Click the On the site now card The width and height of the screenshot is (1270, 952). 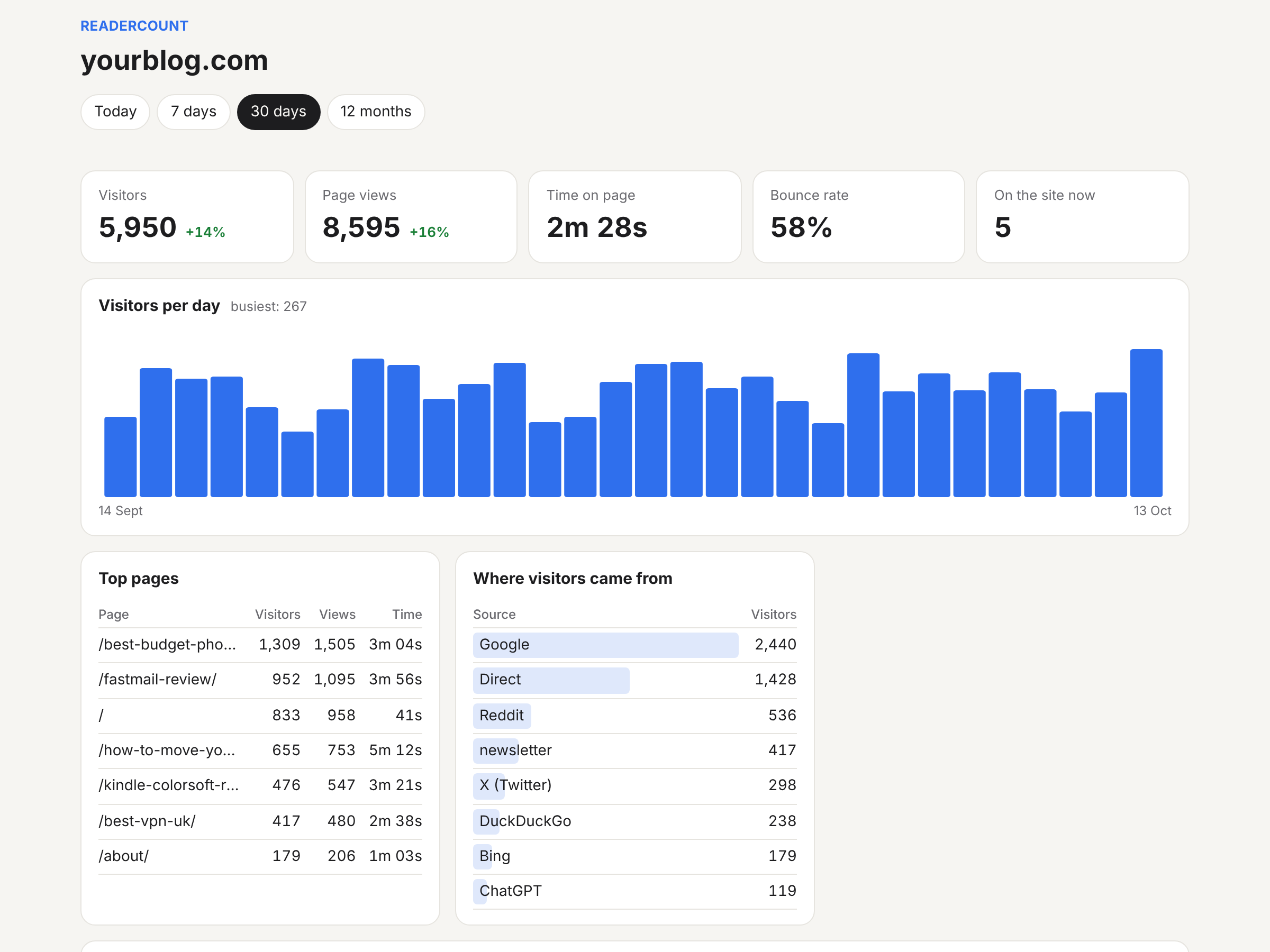click(1083, 217)
